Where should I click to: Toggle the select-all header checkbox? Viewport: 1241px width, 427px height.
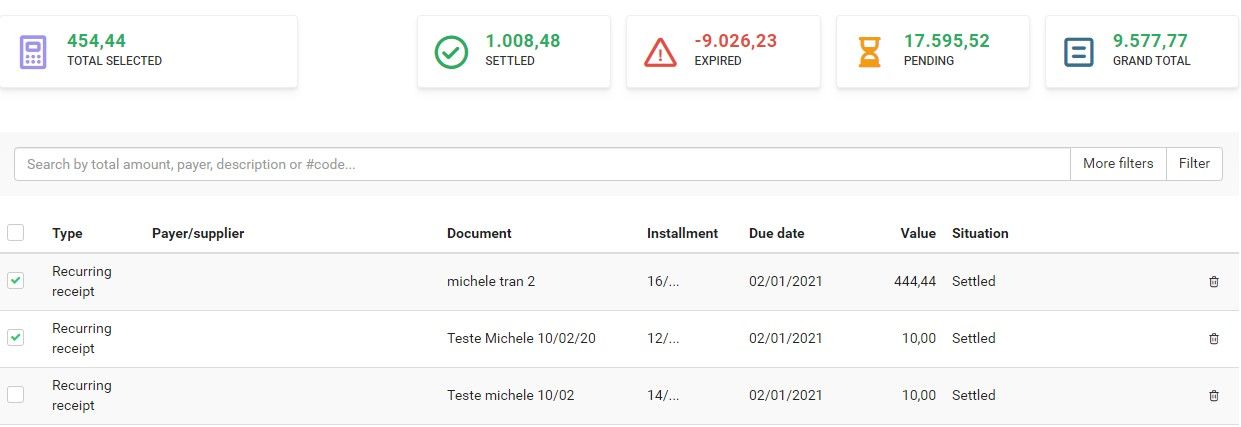coord(16,233)
